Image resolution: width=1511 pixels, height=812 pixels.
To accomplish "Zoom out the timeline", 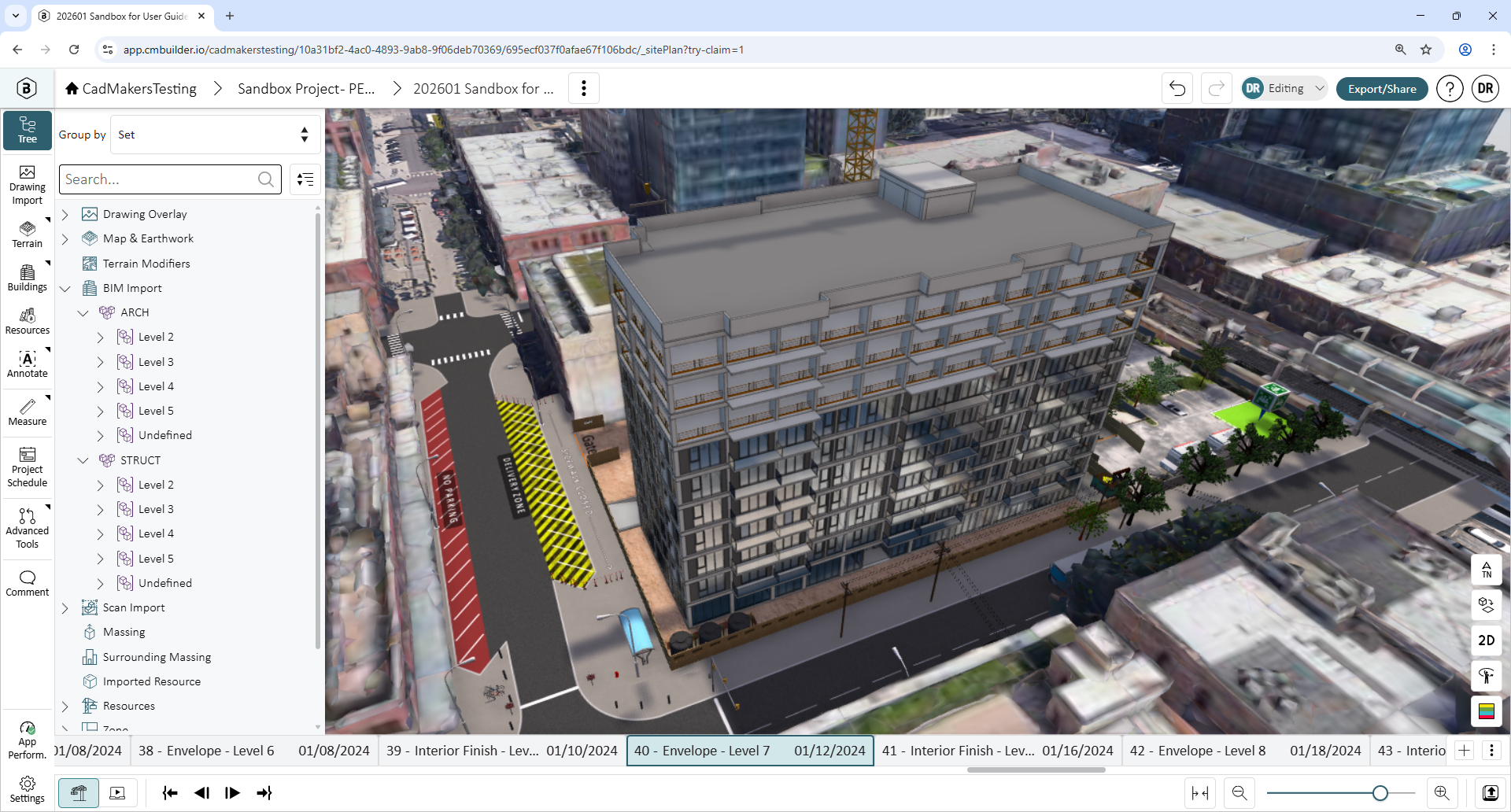I will (x=1239, y=793).
